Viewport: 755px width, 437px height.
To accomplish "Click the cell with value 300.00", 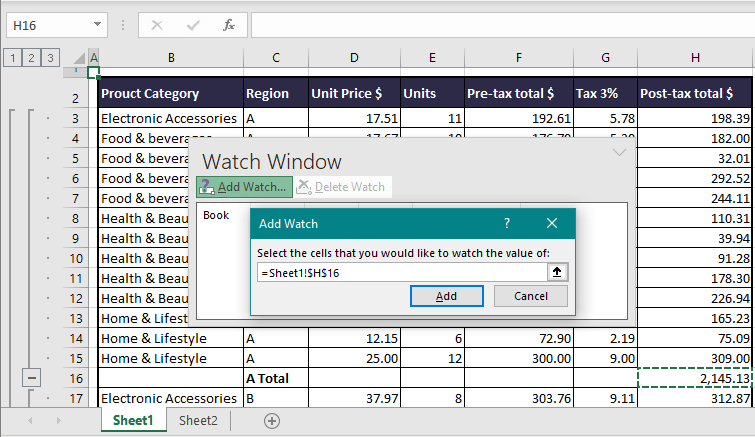I will pyautogui.click(x=519, y=359).
